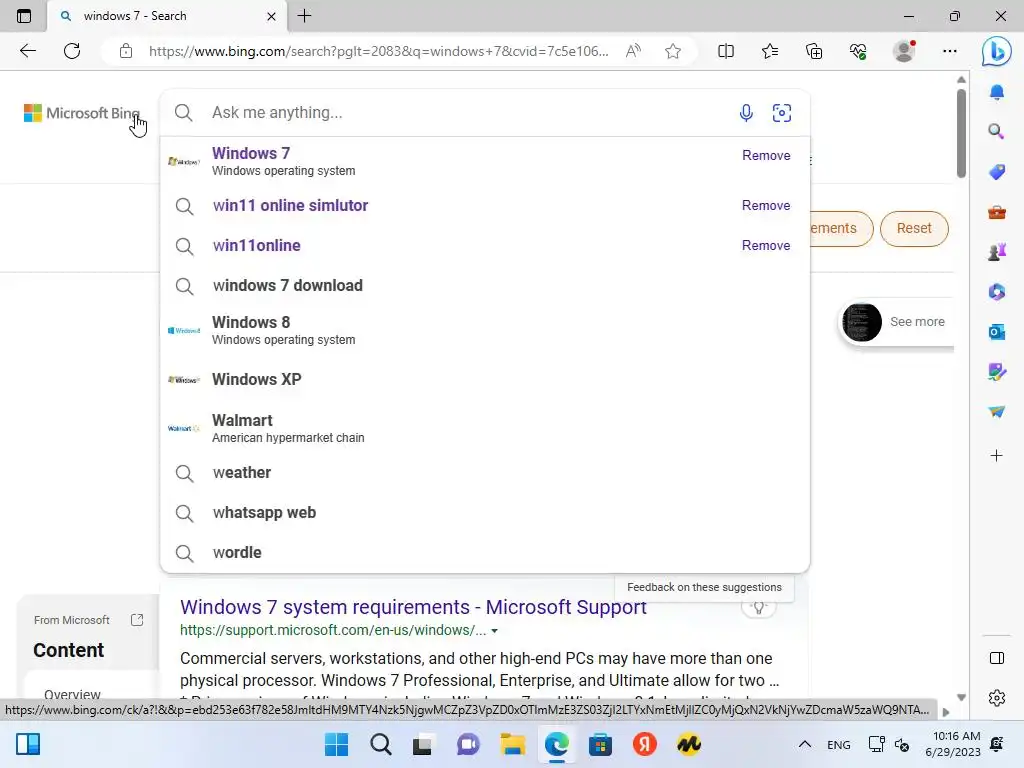Toggle split screen view
Image resolution: width=1024 pixels, height=768 pixels.
(726, 51)
